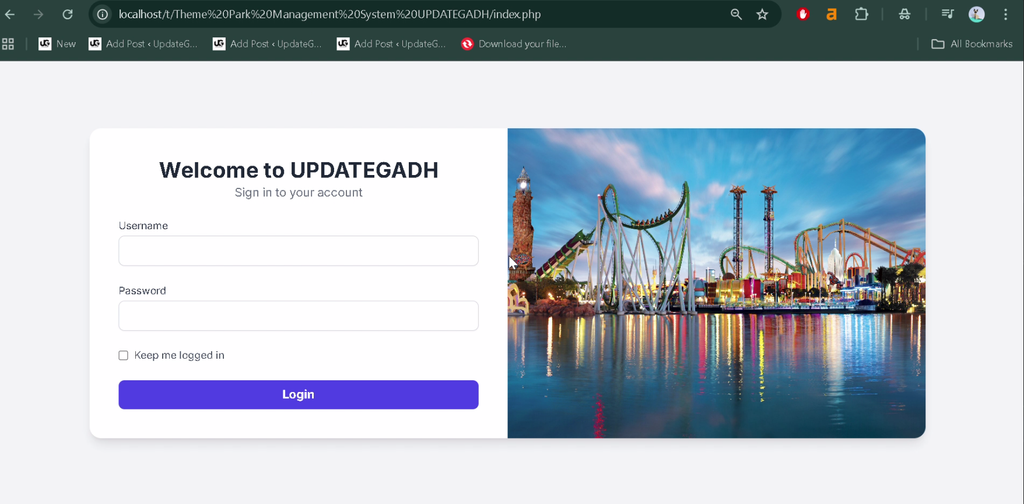Go back using the browser back arrow
The height and width of the screenshot is (504, 1024).
click(x=10, y=14)
